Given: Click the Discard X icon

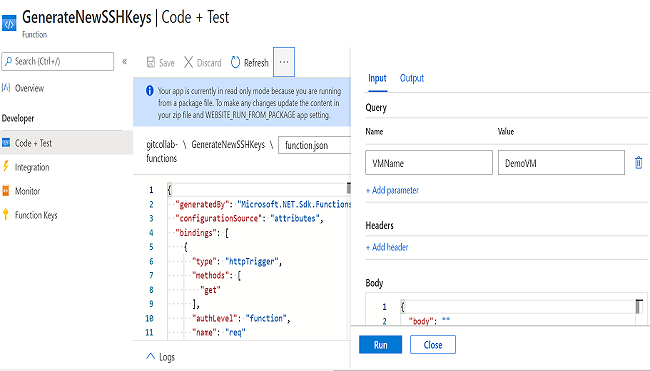Looking at the screenshot, I should 188,62.
